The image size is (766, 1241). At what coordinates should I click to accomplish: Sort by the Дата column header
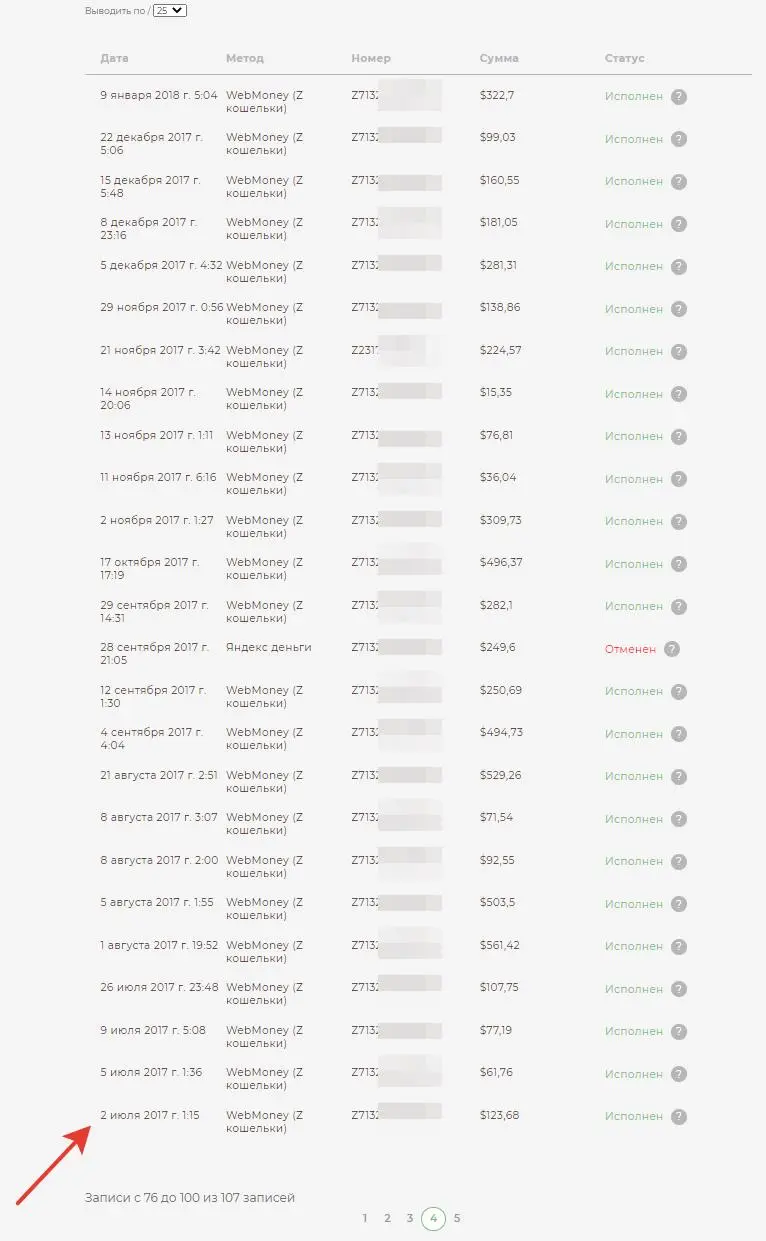coord(114,58)
